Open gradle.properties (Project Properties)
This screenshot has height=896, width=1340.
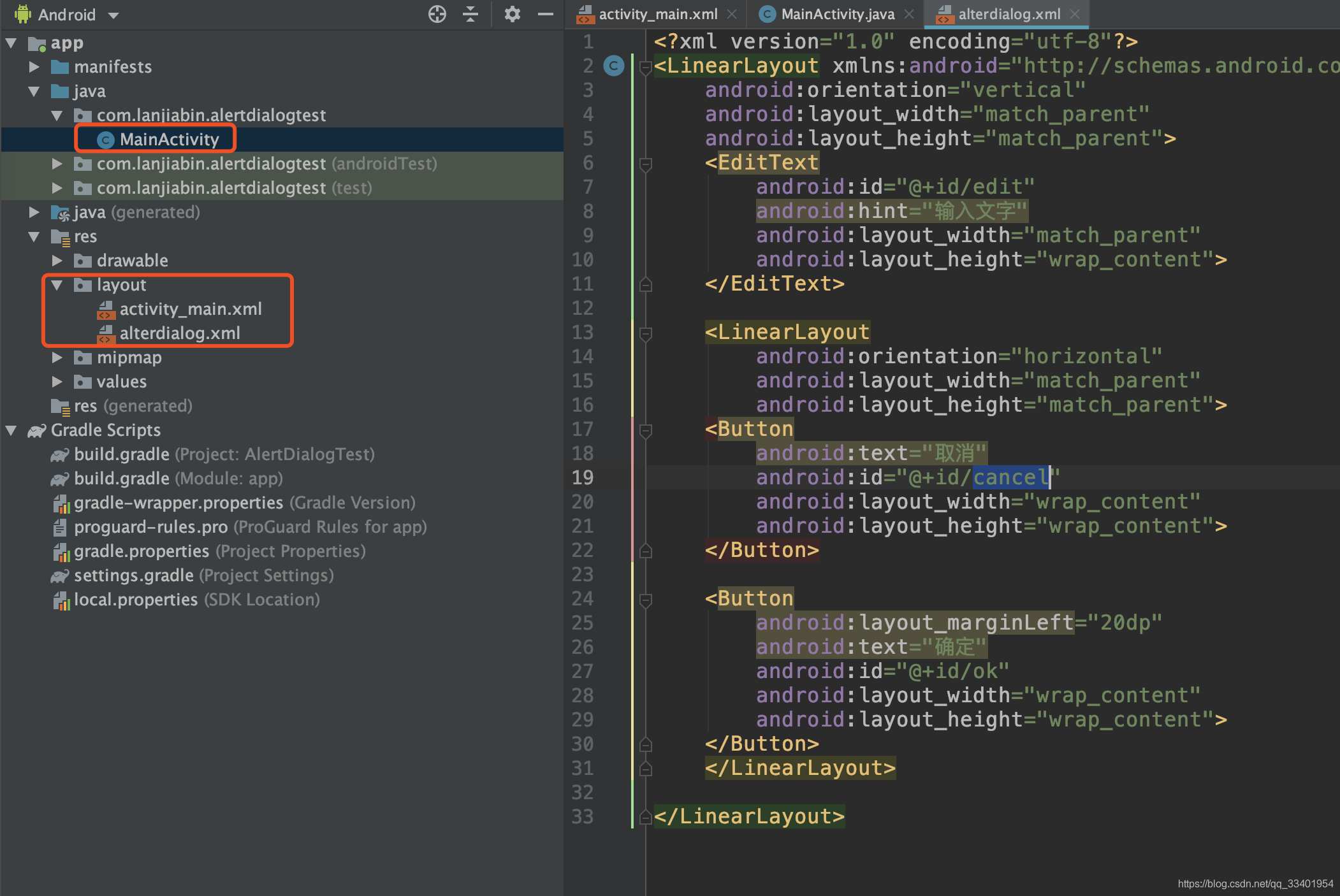(x=208, y=551)
